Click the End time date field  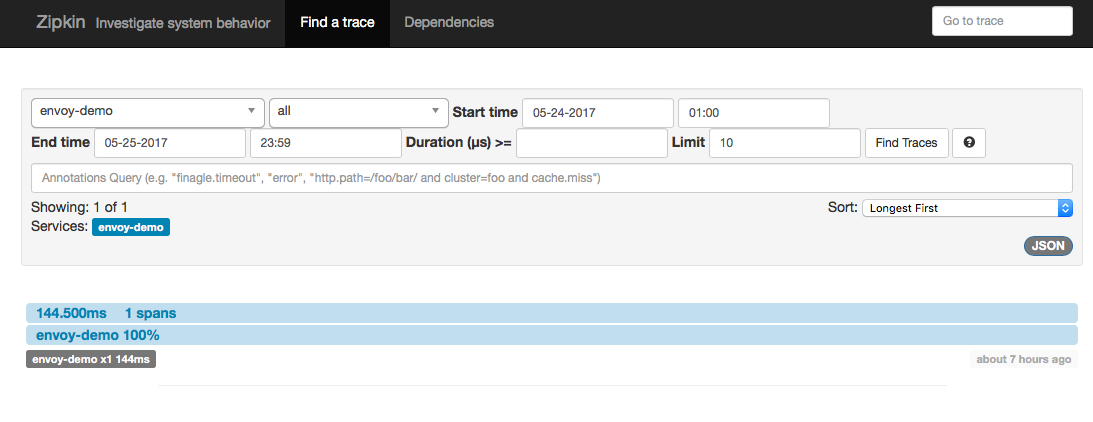[170, 143]
